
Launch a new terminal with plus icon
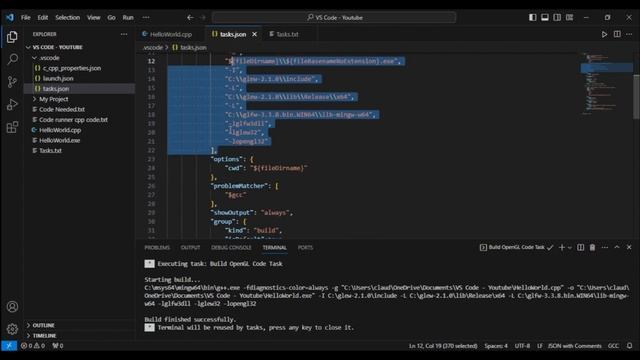pos(562,247)
